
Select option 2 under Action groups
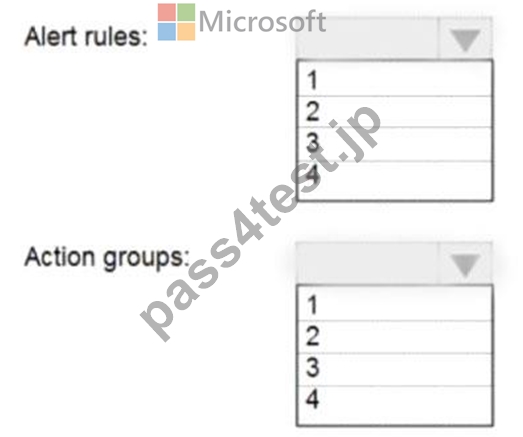(395, 337)
